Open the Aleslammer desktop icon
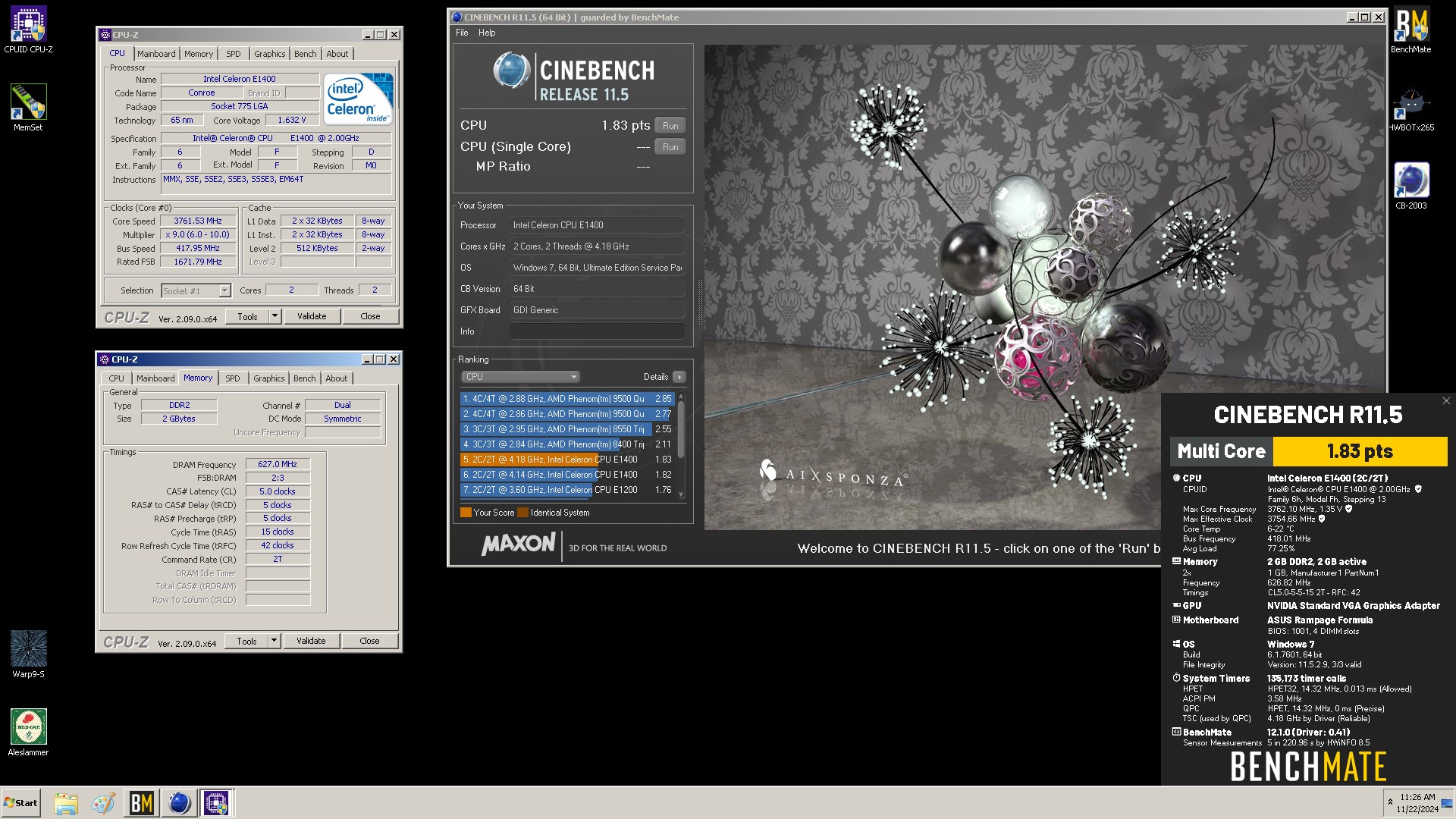The image size is (1456, 819). [28, 733]
